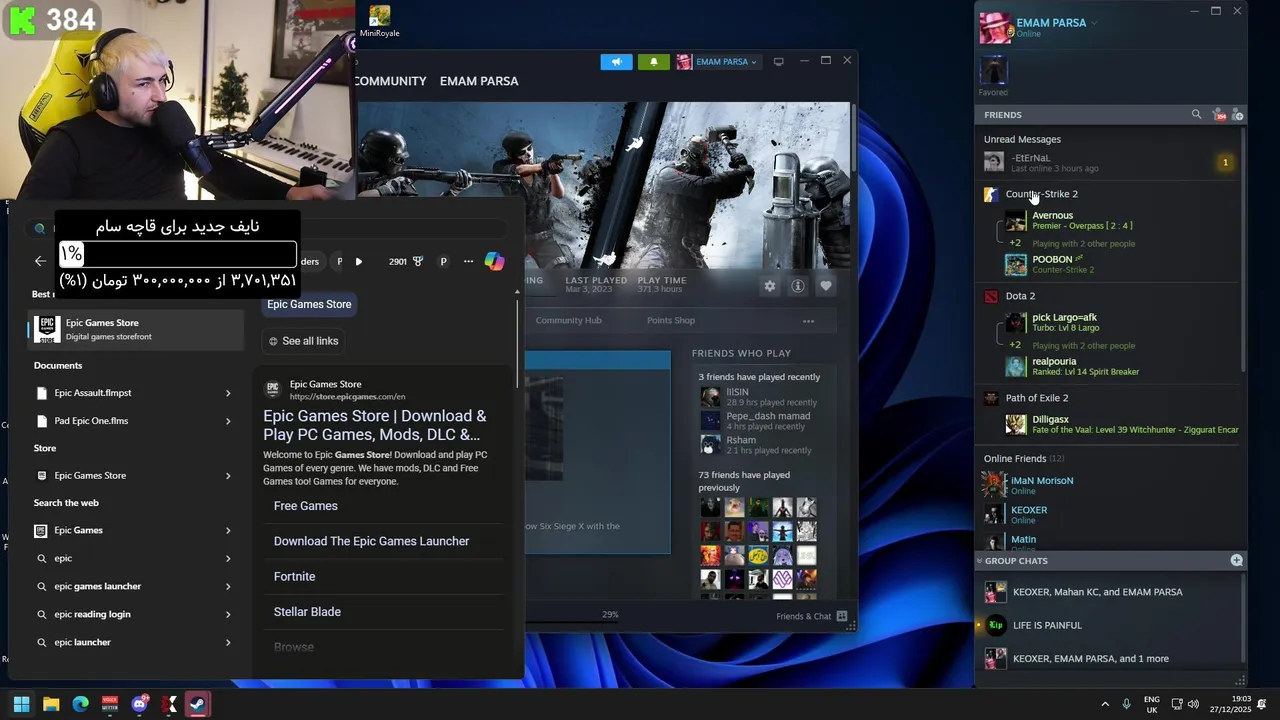The height and width of the screenshot is (720, 1280).
Task: Expand Epic Games web search arrow
Action: (228, 531)
